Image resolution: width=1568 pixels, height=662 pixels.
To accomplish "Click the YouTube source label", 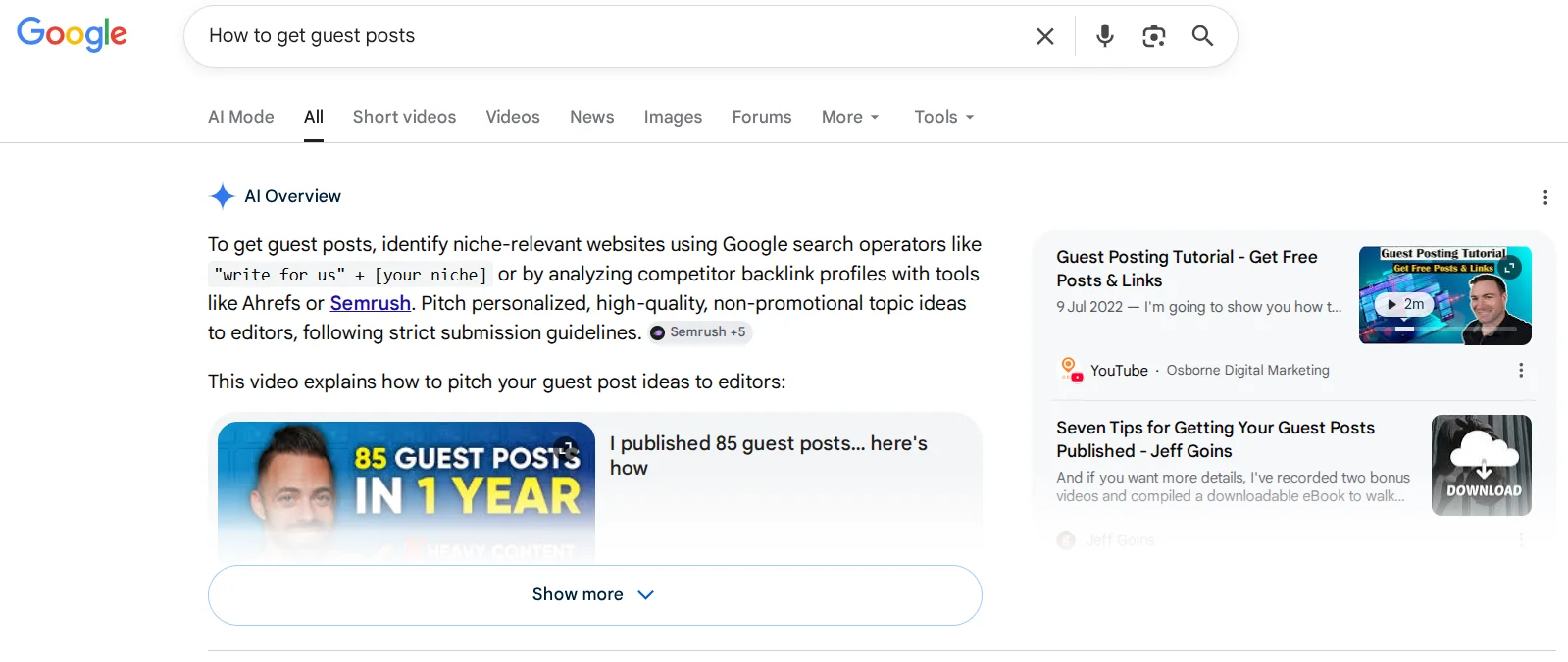I will [1119, 370].
